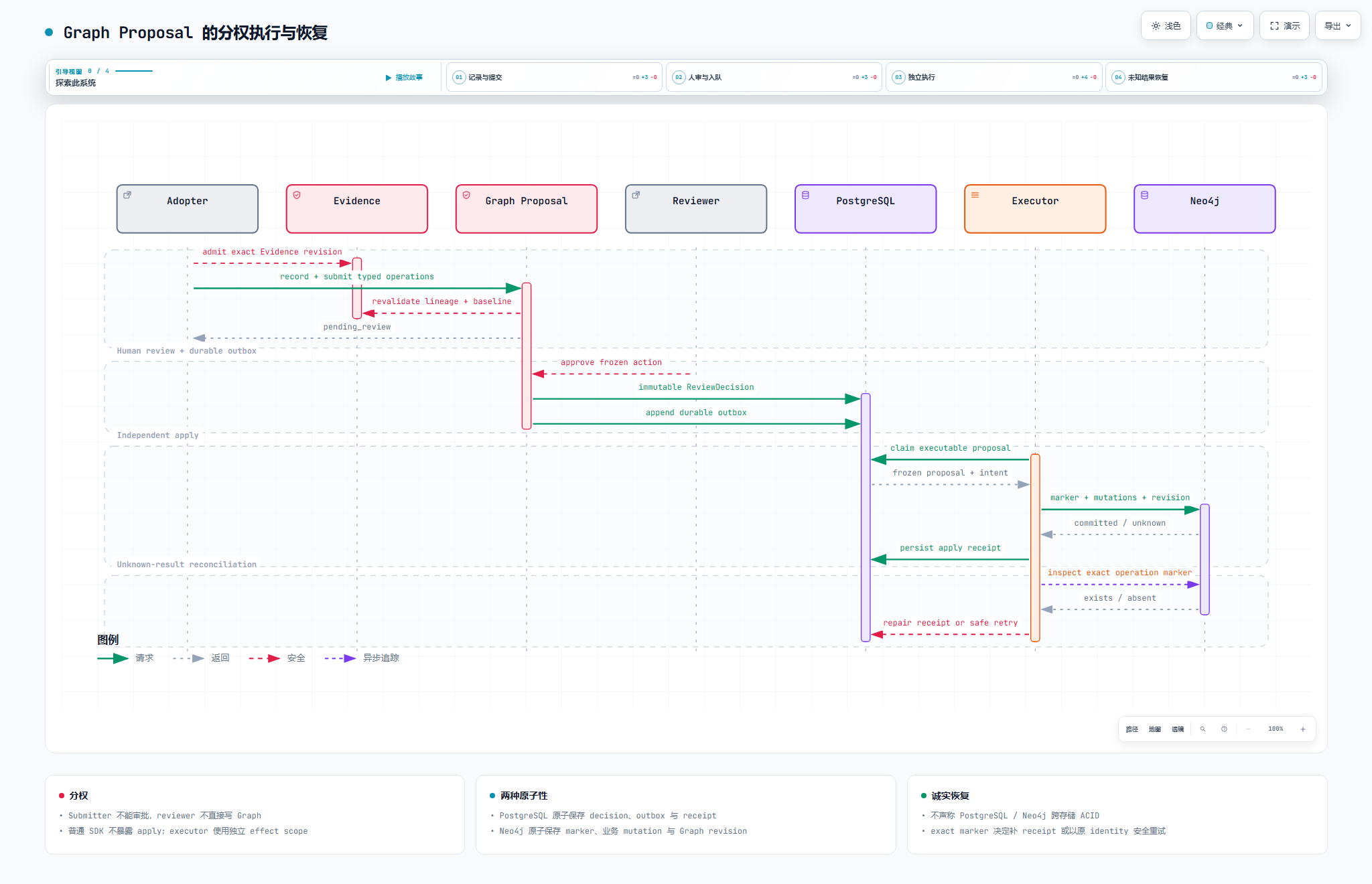Select step 01 记录与提交
This screenshot has width=1372, height=884.
554,77
